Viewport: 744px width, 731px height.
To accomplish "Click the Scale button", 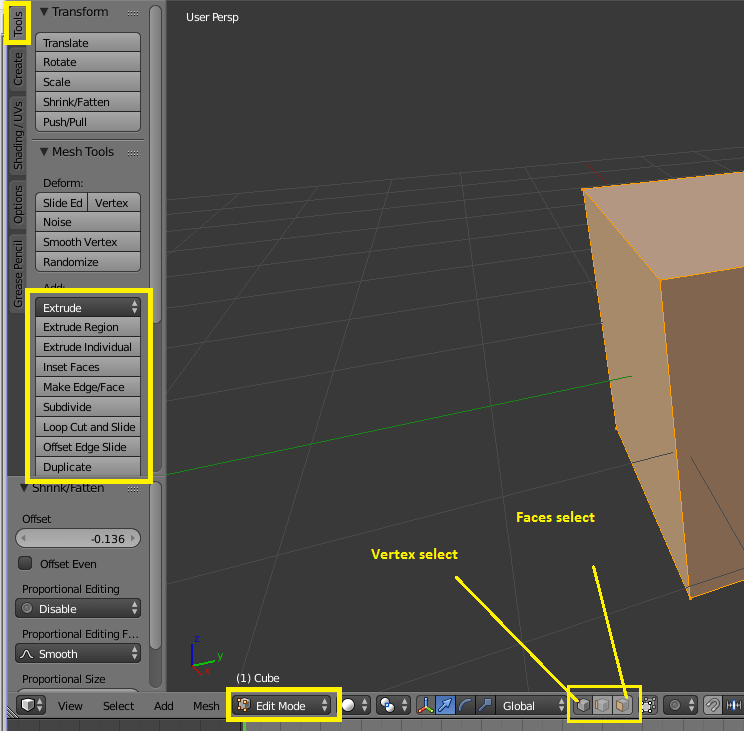I will point(88,82).
